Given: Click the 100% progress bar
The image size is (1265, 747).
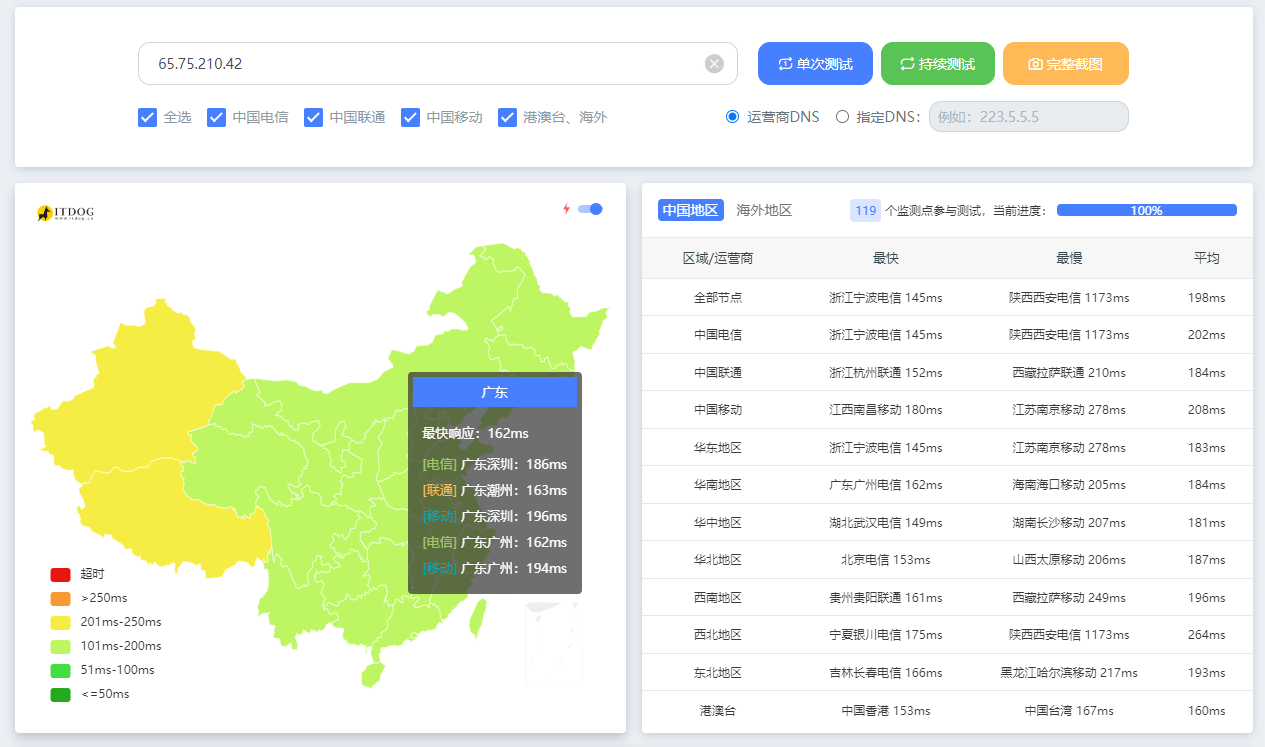Looking at the screenshot, I should click(1146, 210).
